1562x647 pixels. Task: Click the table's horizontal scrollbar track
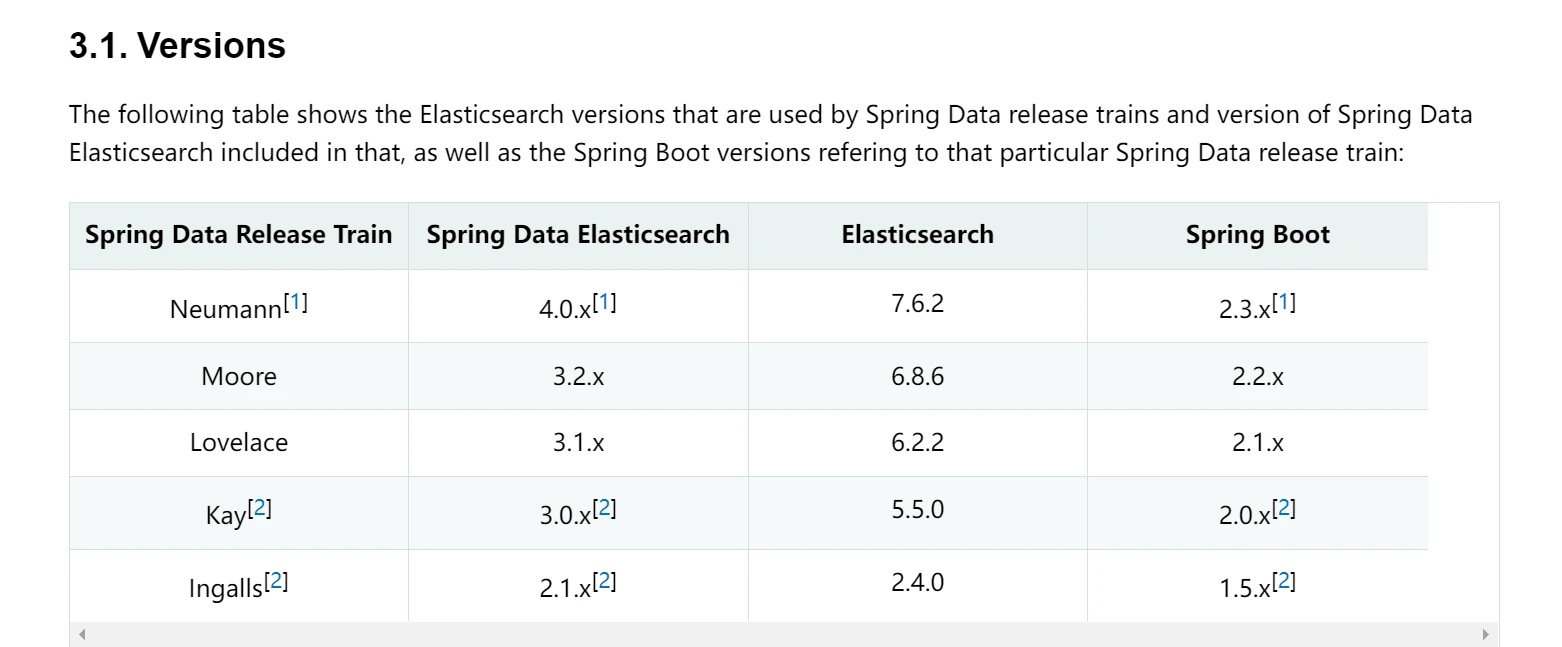(x=784, y=634)
